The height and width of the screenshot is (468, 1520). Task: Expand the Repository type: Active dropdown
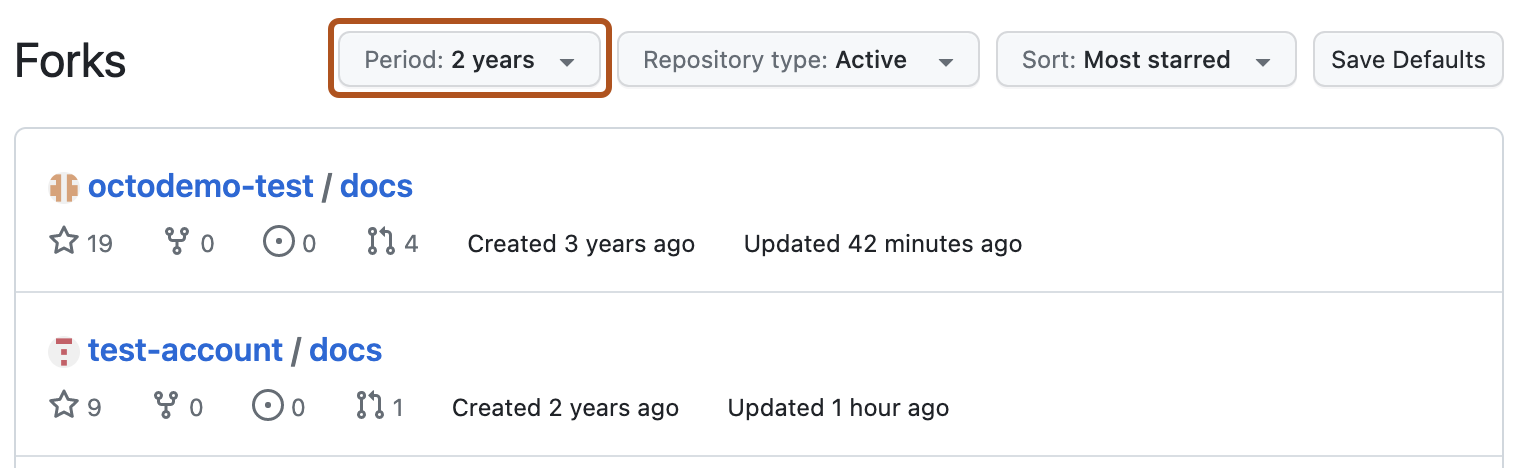[x=797, y=61]
